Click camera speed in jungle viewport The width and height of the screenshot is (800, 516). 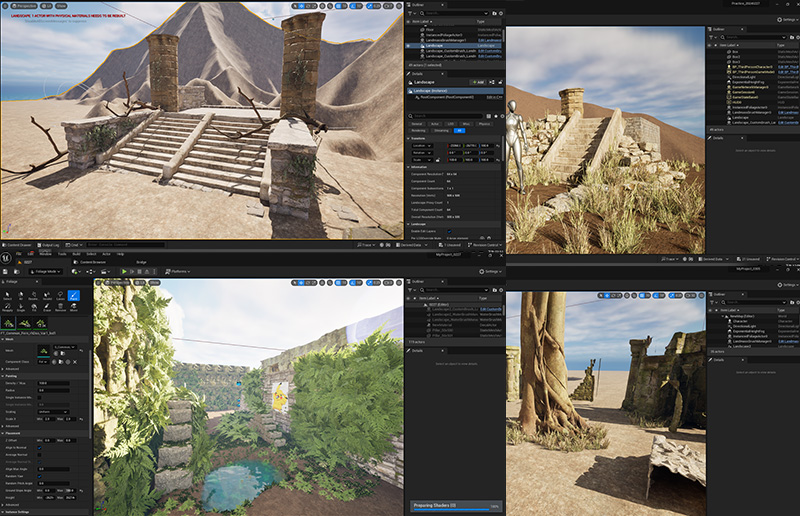tap(388, 283)
